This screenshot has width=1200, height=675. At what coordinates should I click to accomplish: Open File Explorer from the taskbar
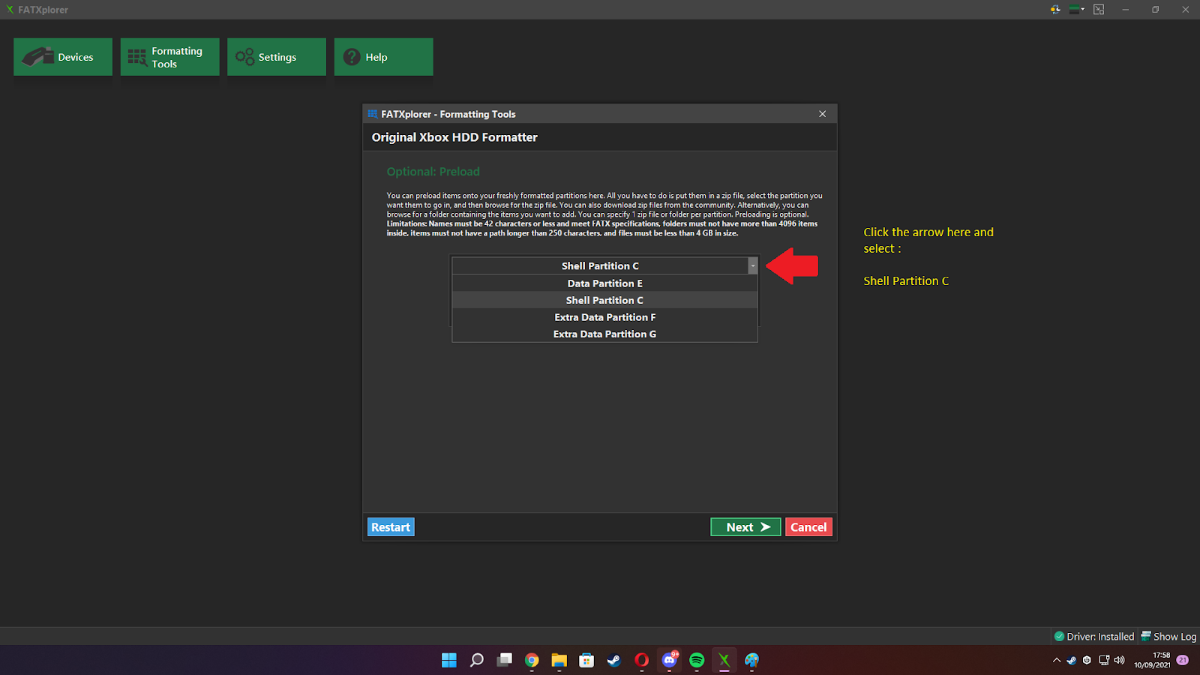559,660
